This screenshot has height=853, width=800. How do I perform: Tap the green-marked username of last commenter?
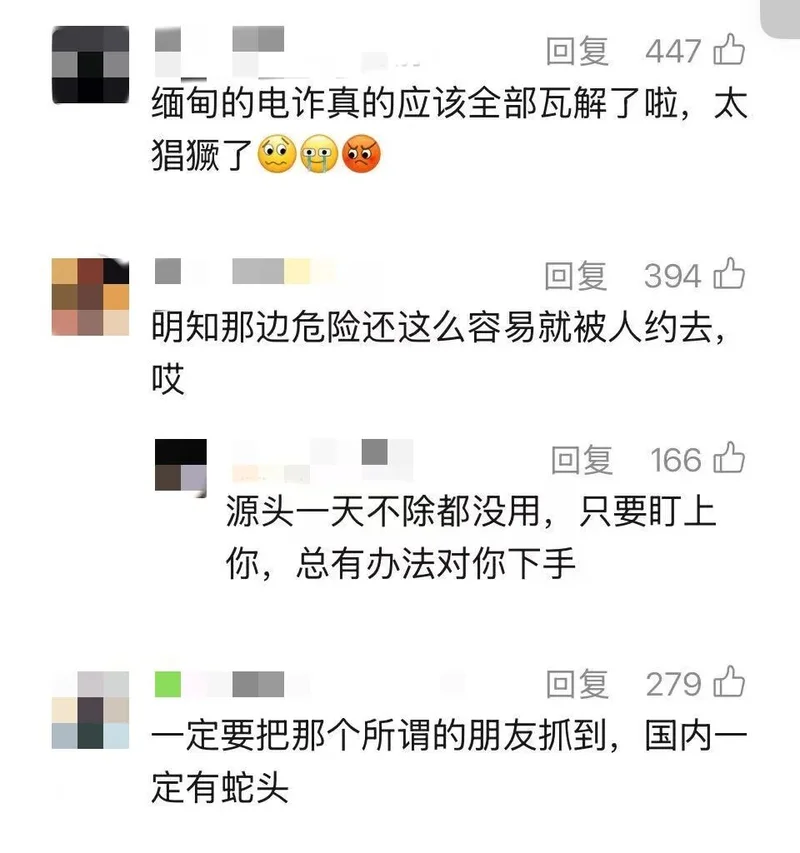tap(220, 684)
